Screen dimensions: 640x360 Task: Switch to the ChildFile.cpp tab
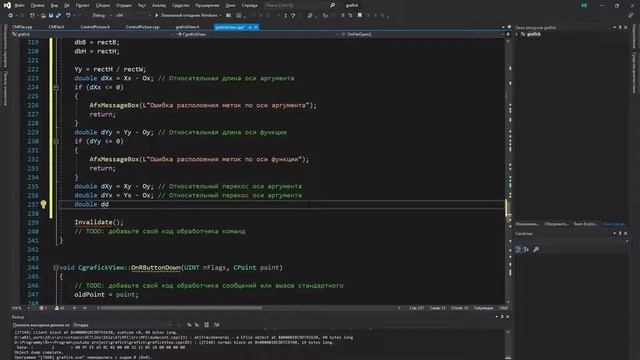click(x=22, y=27)
